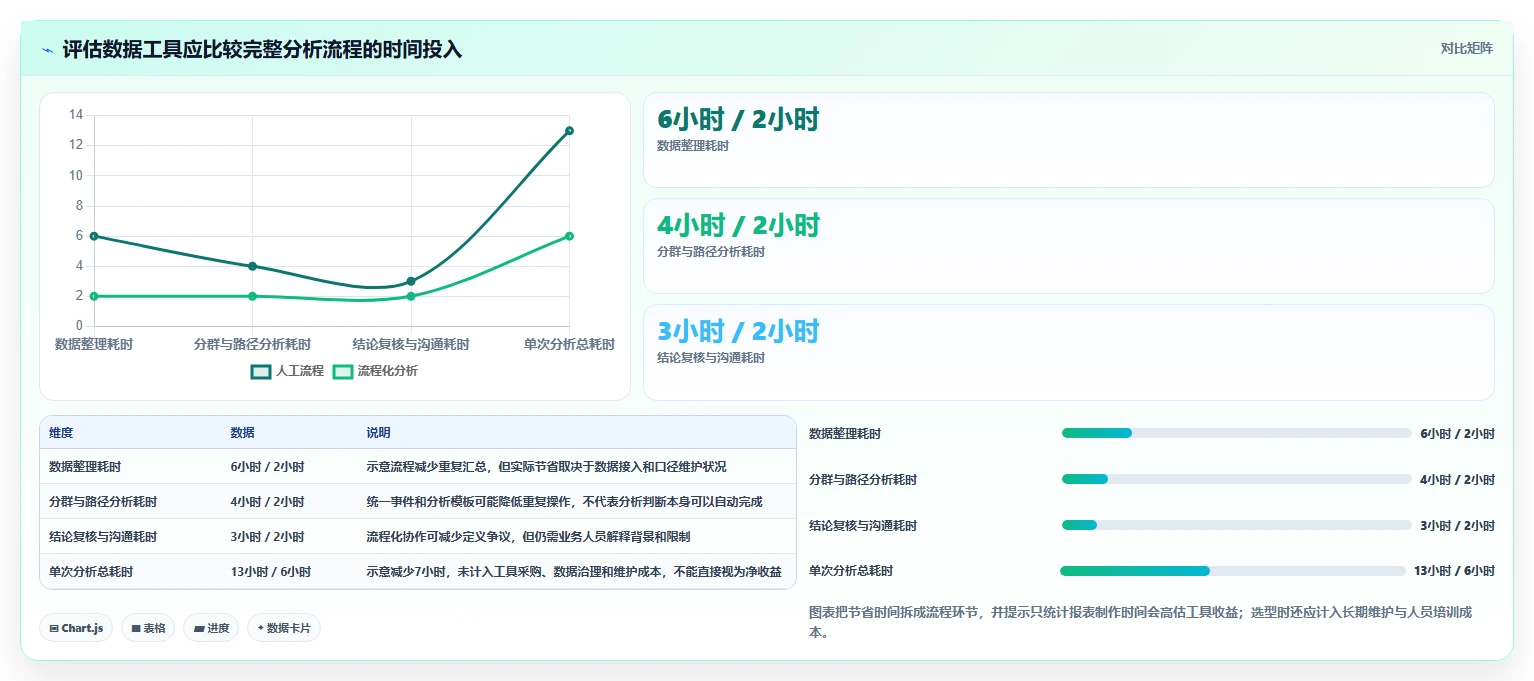Click the 人工流程 legend color box
The height and width of the screenshot is (681, 1534).
[x=261, y=371]
